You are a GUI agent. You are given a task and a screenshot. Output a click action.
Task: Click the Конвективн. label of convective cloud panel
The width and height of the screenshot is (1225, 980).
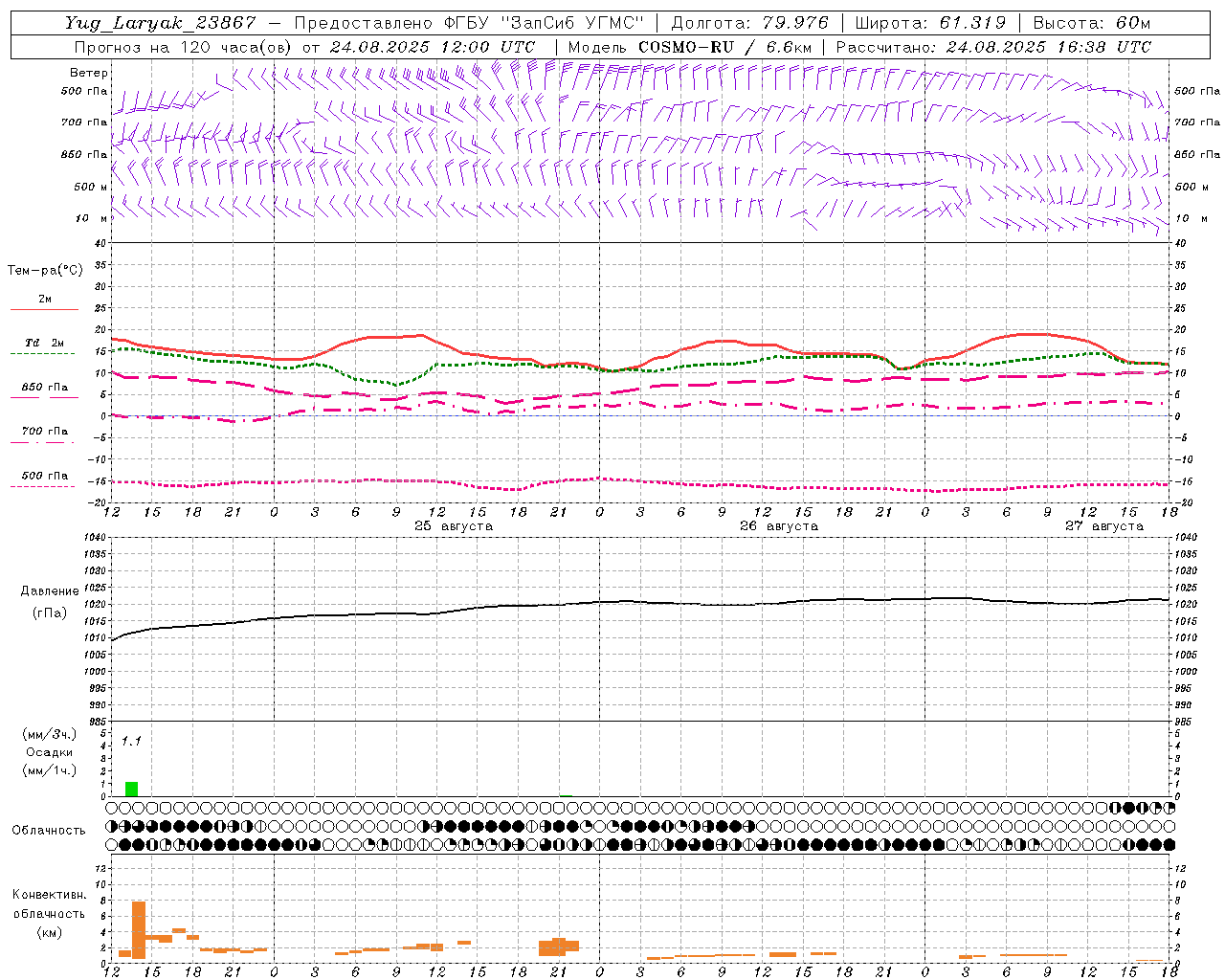49,895
